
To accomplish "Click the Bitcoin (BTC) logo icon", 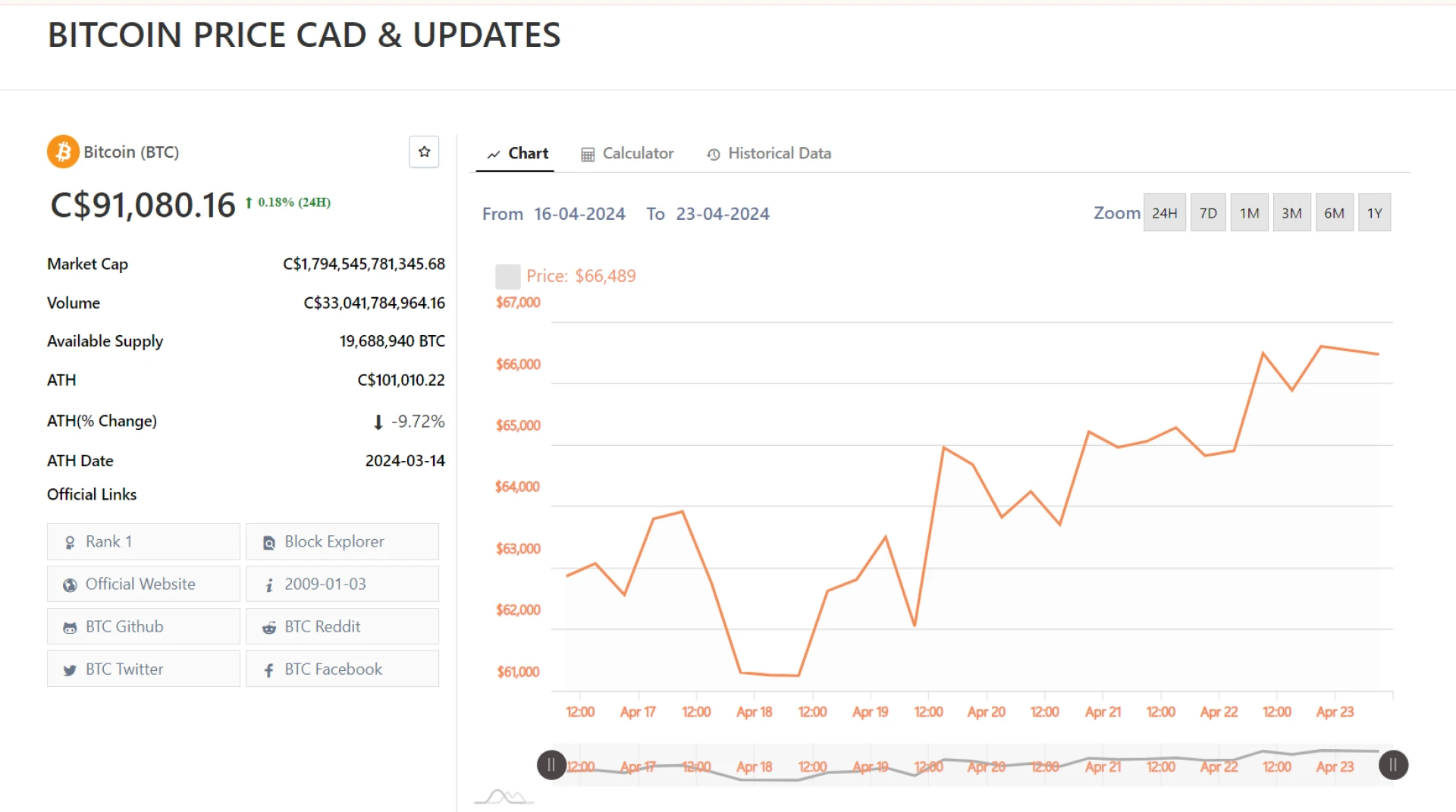I will click(63, 151).
